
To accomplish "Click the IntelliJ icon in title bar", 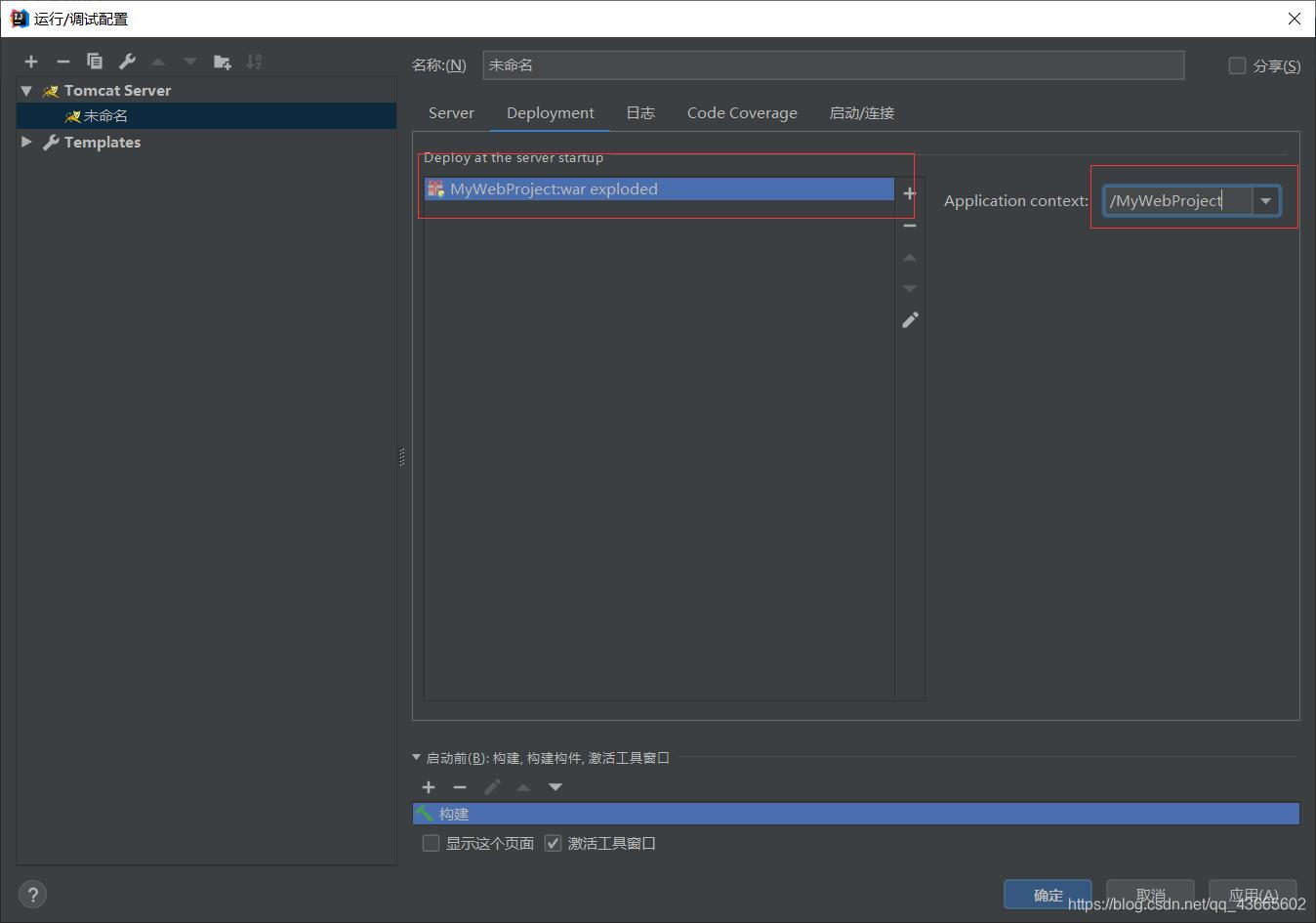I will tap(19, 19).
